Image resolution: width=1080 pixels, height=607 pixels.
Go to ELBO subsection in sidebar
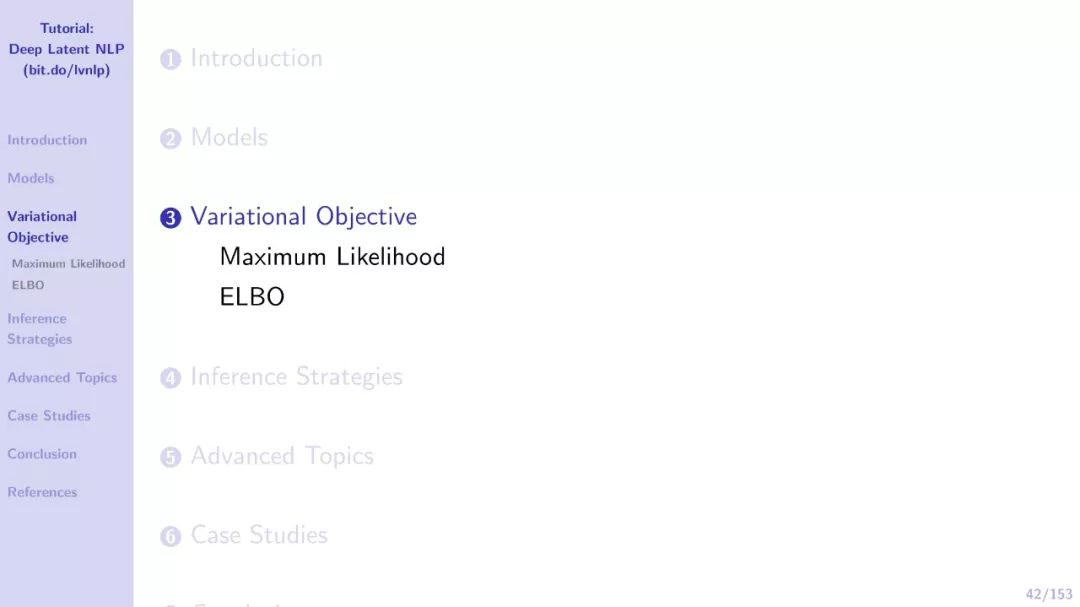click(28, 285)
